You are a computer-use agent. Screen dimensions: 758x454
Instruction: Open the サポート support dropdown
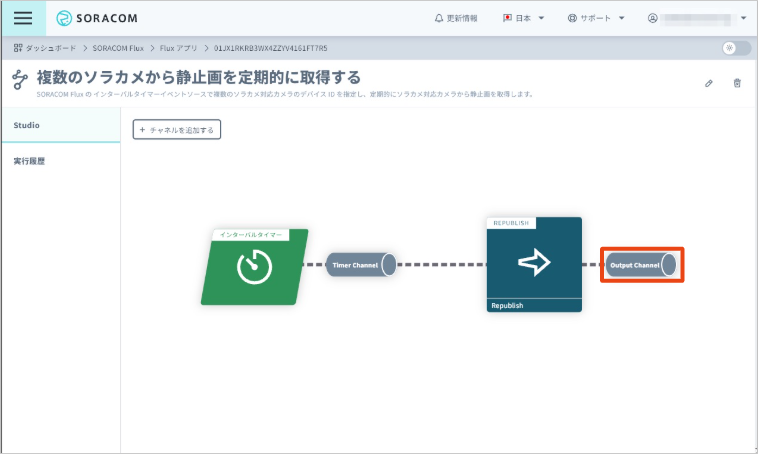[596, 18]
